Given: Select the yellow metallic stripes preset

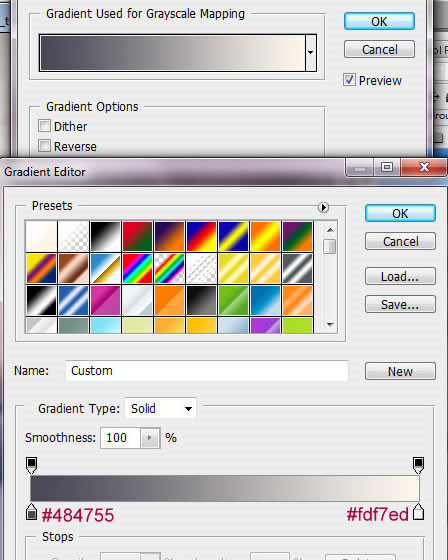Looking at the screenshot, I should [233, 269].
